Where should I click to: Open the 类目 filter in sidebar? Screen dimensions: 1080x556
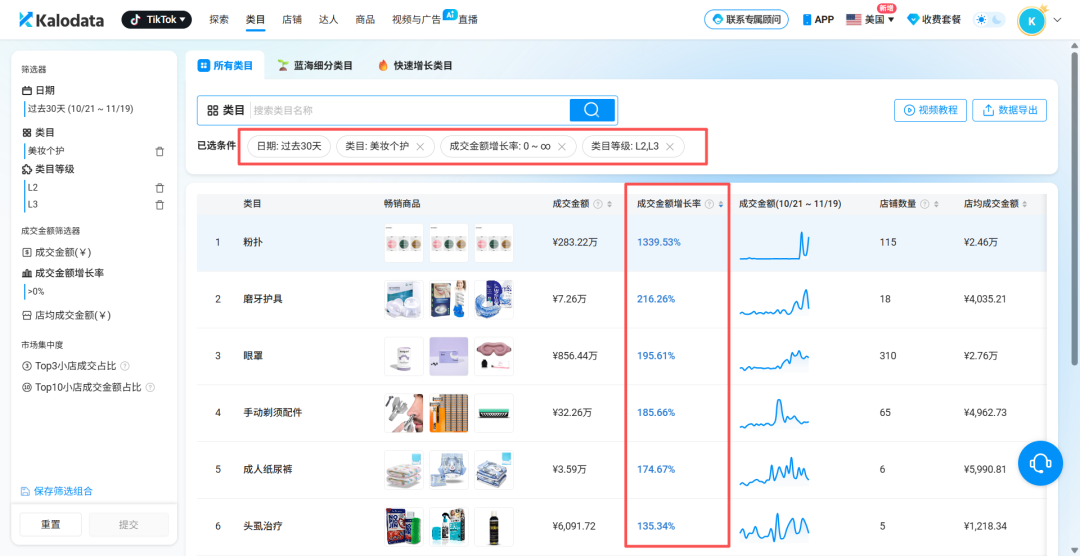click(39, 132)
